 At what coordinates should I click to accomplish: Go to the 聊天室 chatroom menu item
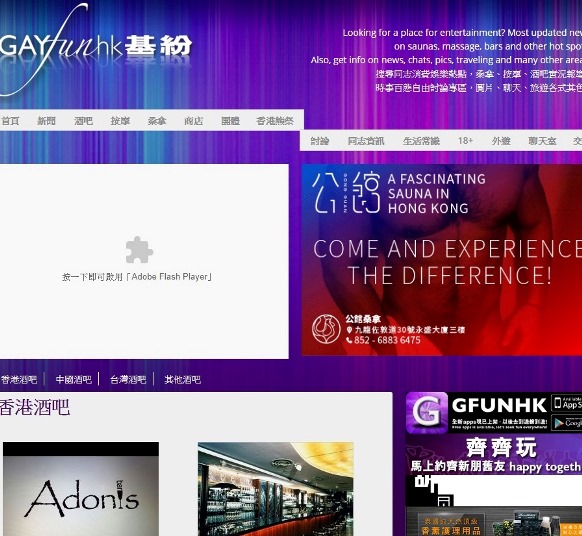542,141
